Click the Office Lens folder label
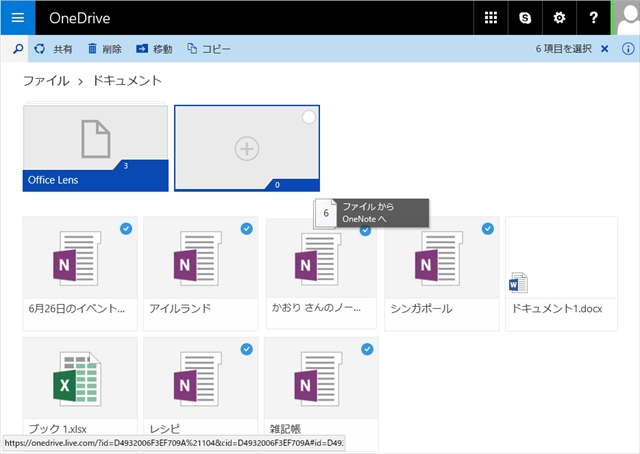This screenshot has width=640, height=454. pyautogui.click(x=53, y=180)
